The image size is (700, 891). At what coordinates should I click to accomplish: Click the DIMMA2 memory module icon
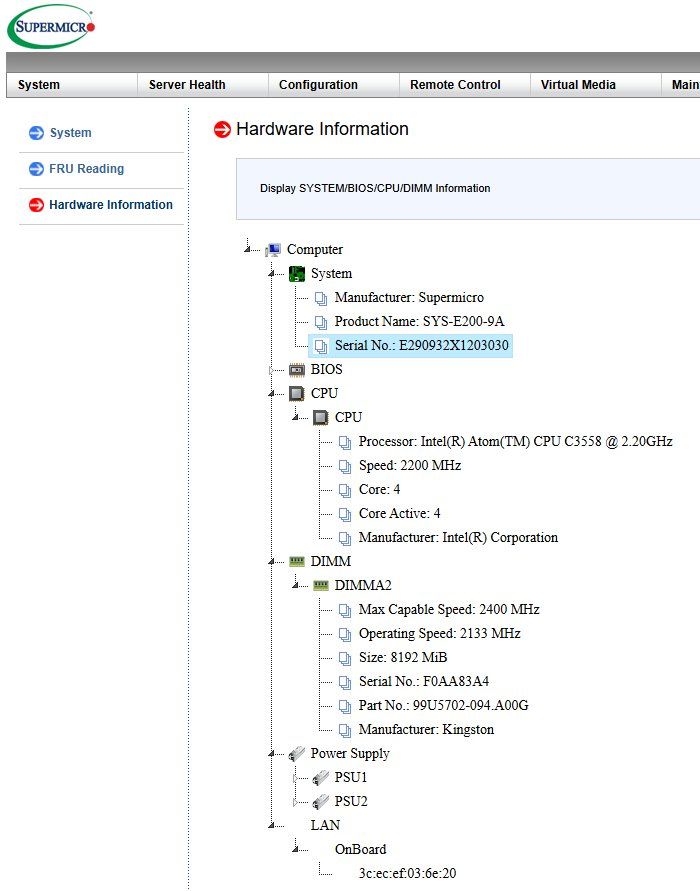[320, 585]
